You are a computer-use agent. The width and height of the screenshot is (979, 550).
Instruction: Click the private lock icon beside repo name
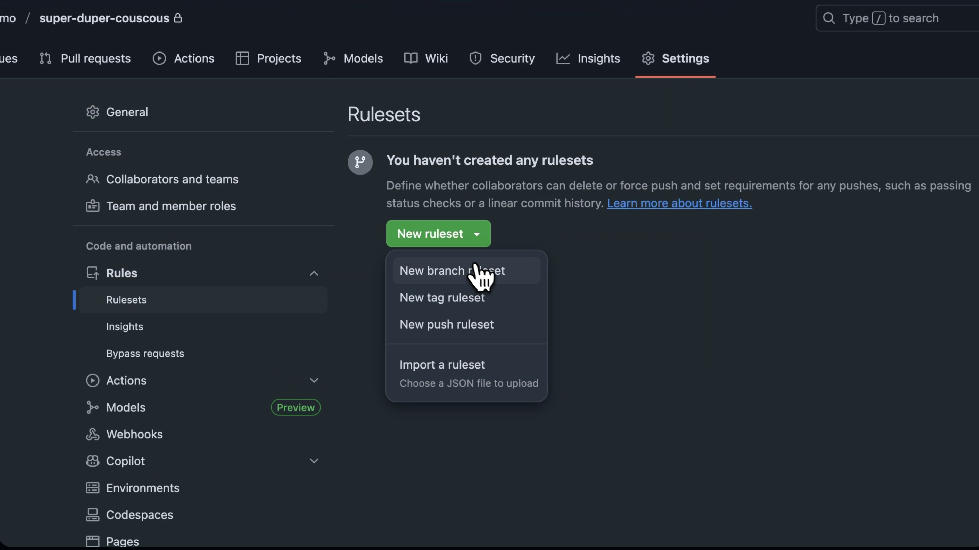[x=178, y=18]
